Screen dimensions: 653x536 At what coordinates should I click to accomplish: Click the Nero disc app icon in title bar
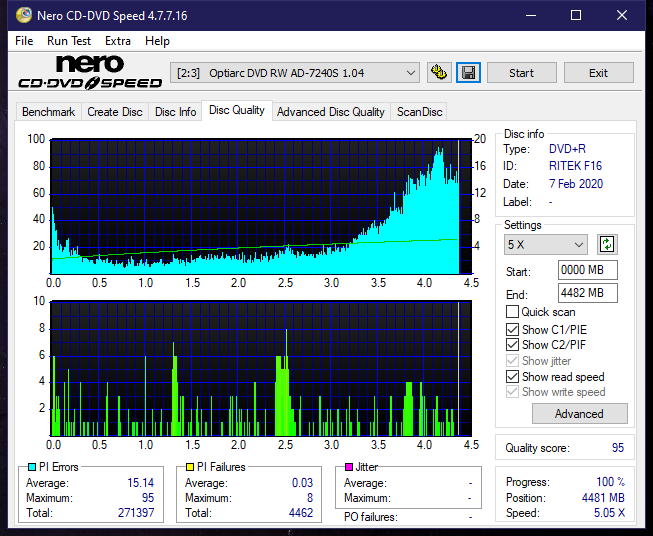[24, 15]
